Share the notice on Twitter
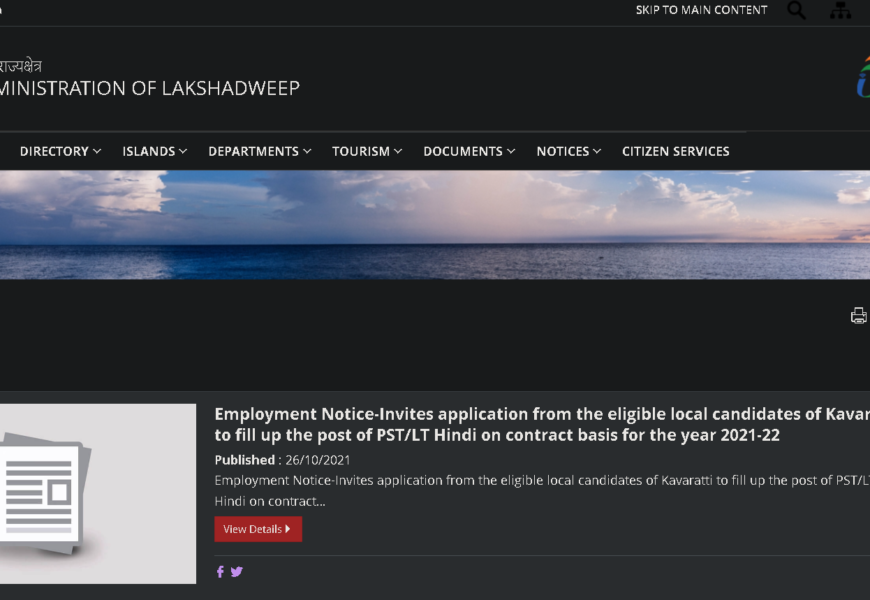 click(237, 572)
